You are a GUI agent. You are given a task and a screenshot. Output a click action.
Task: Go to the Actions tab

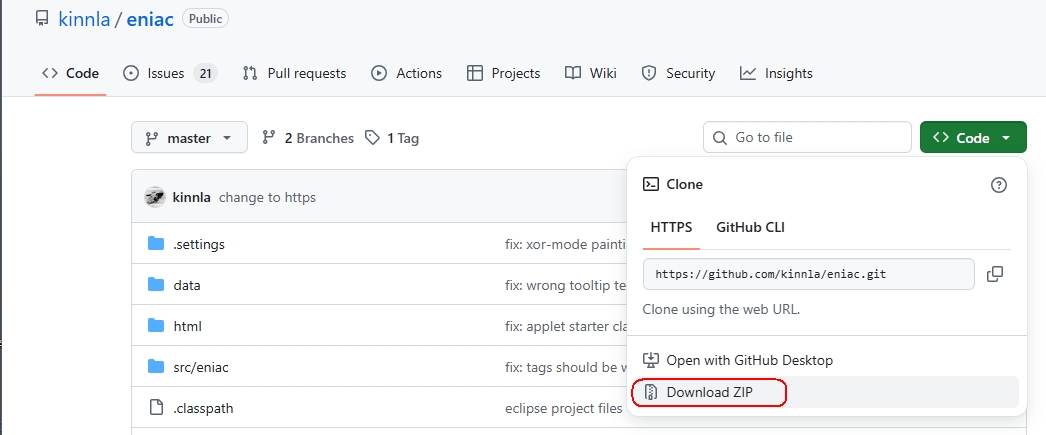coord(407,73)
